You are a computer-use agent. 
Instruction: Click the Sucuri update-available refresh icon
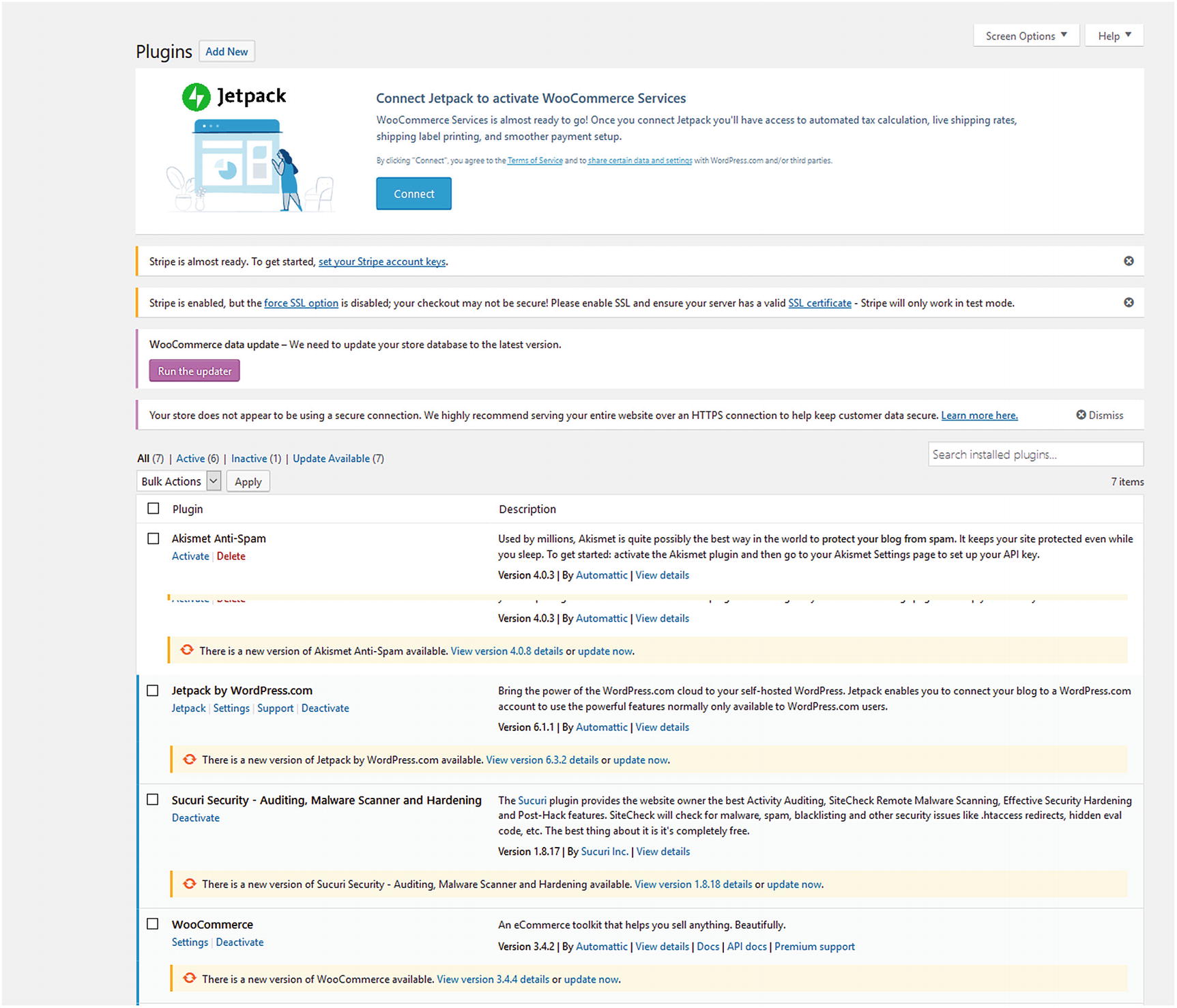(190, 884)
